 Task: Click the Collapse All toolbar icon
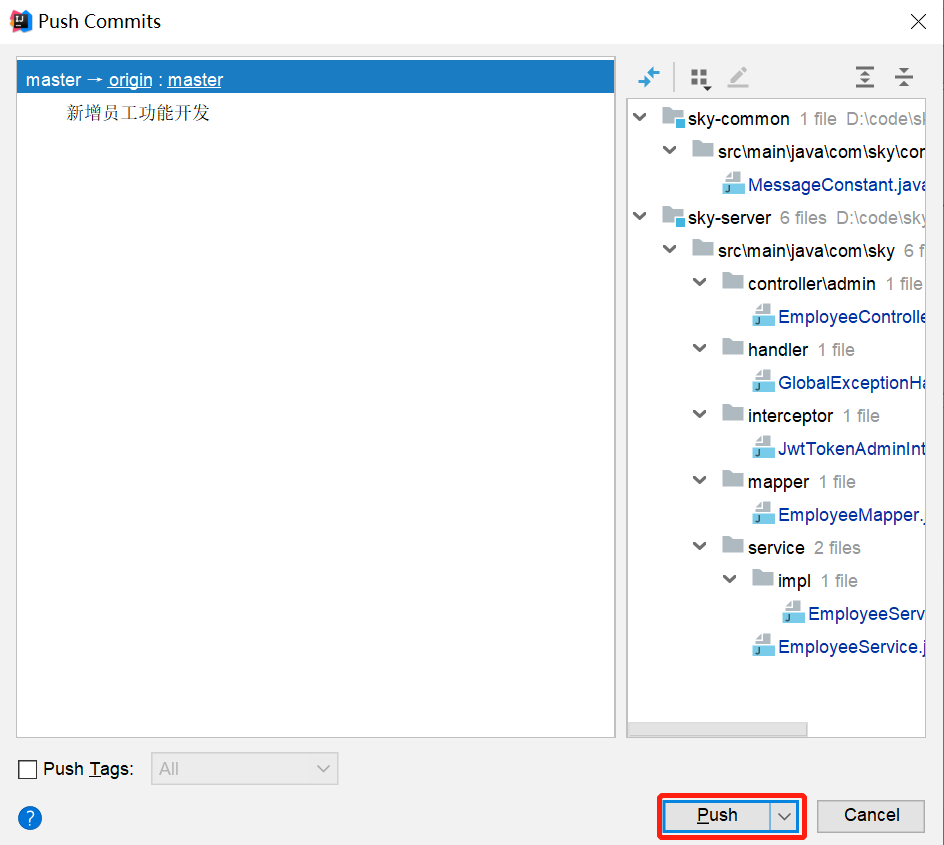pyautogui.click(x=904, y=77)
